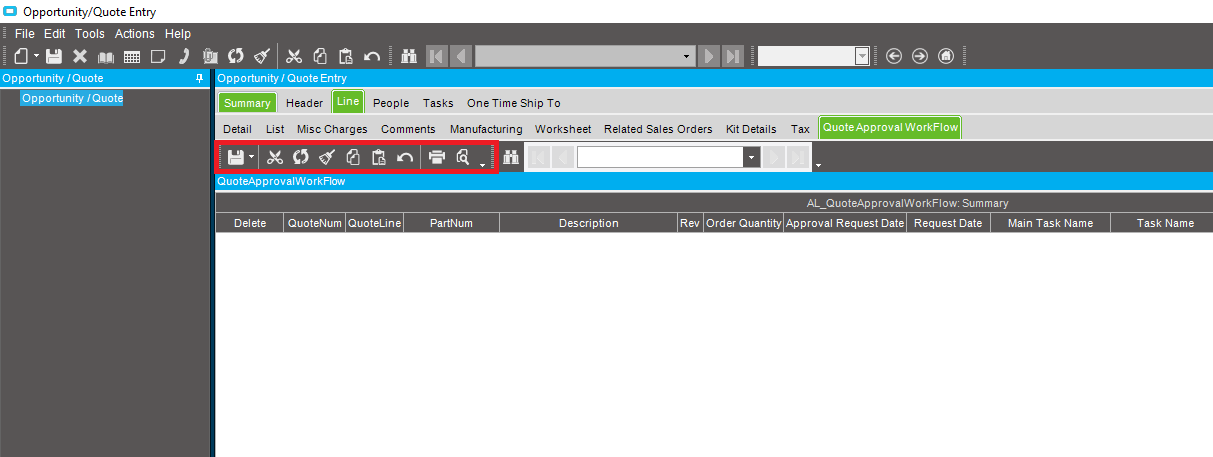Image resolution: width=1213 pixels, height=457 pixels.
Task: Go to previous record in main toolbar
Action: pos(461,56)
